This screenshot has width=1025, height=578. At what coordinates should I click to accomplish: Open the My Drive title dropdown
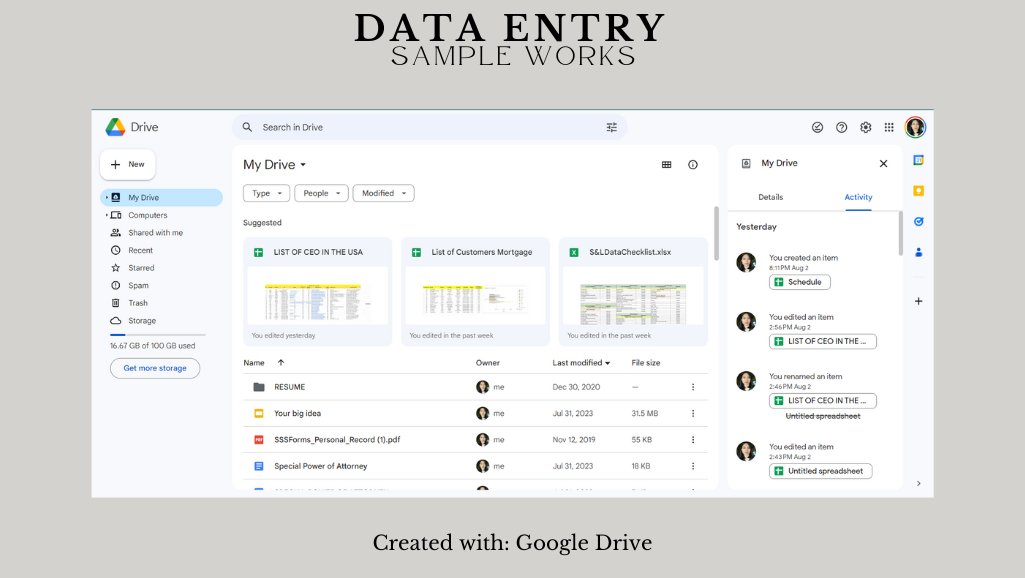[275, 165]
